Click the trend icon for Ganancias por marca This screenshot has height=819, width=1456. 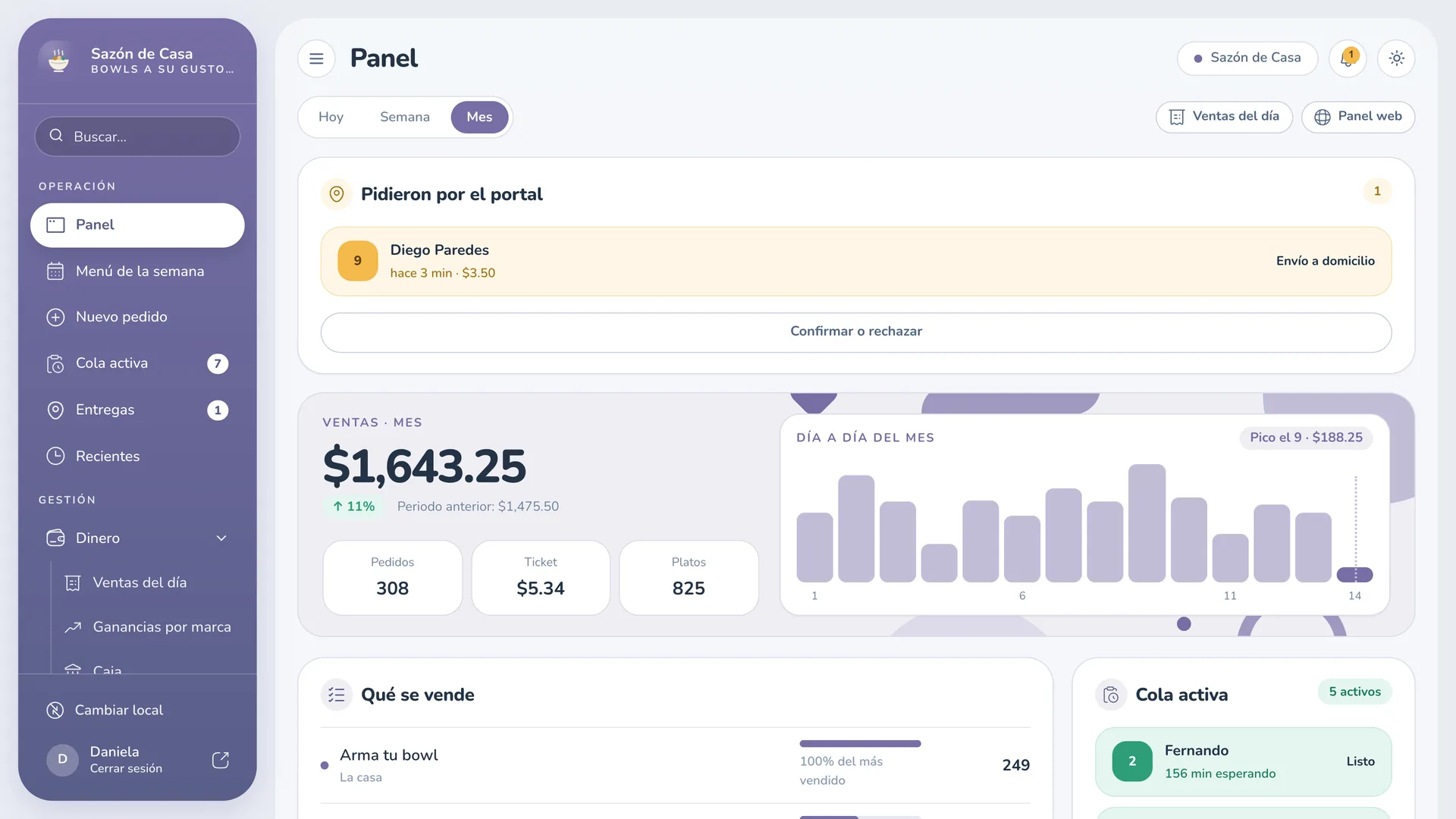73,627
